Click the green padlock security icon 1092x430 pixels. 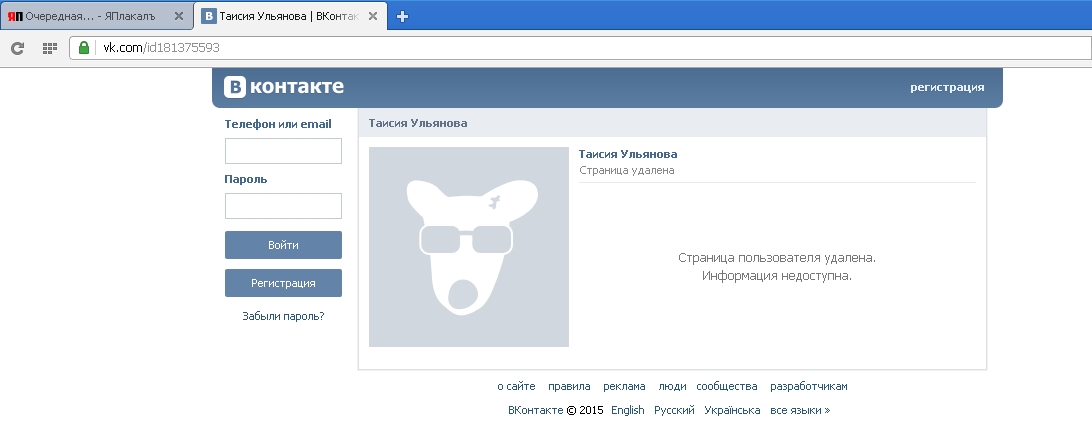(x=84, y=47)
